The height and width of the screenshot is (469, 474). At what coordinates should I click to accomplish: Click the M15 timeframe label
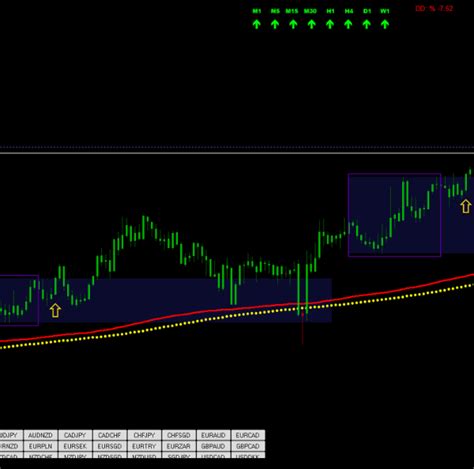(x=292, y=11)
